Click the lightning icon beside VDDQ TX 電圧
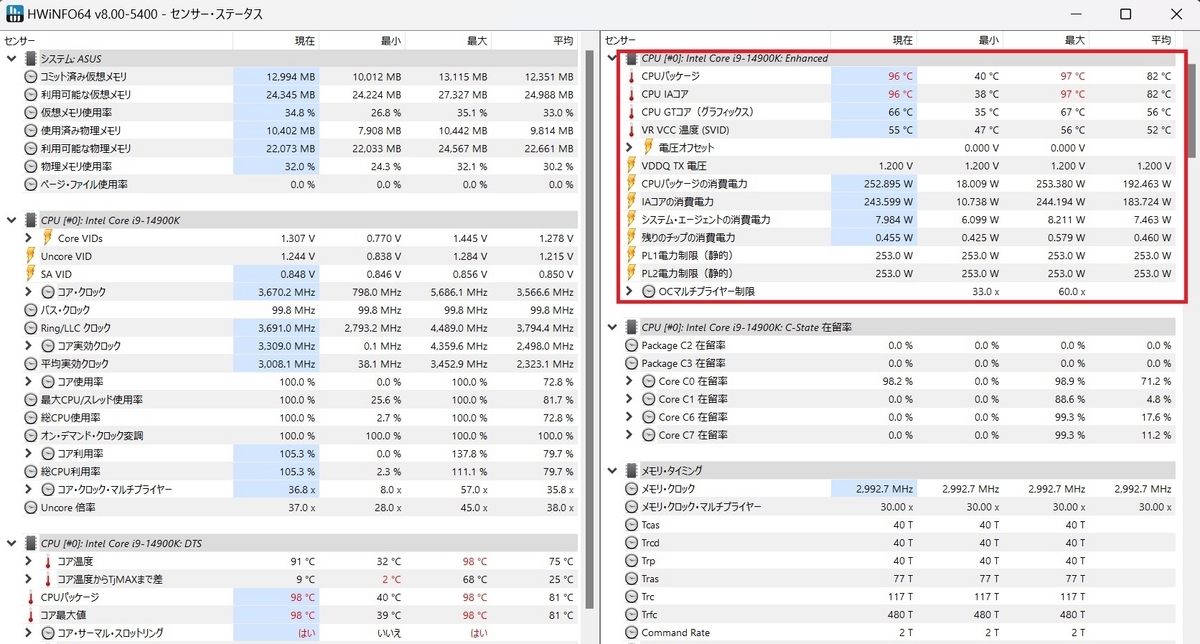Screen dimensions: 1200x644 [x=631, y=166]
